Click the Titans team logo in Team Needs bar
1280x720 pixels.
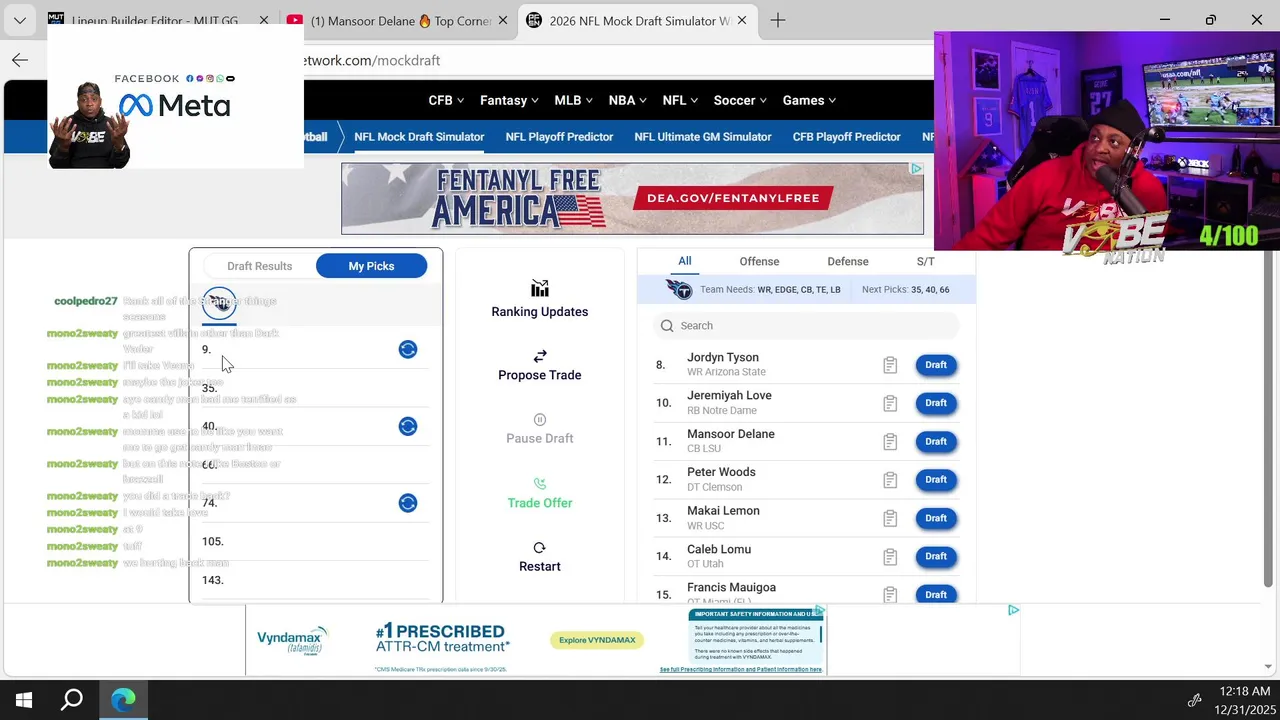(679, 290)
